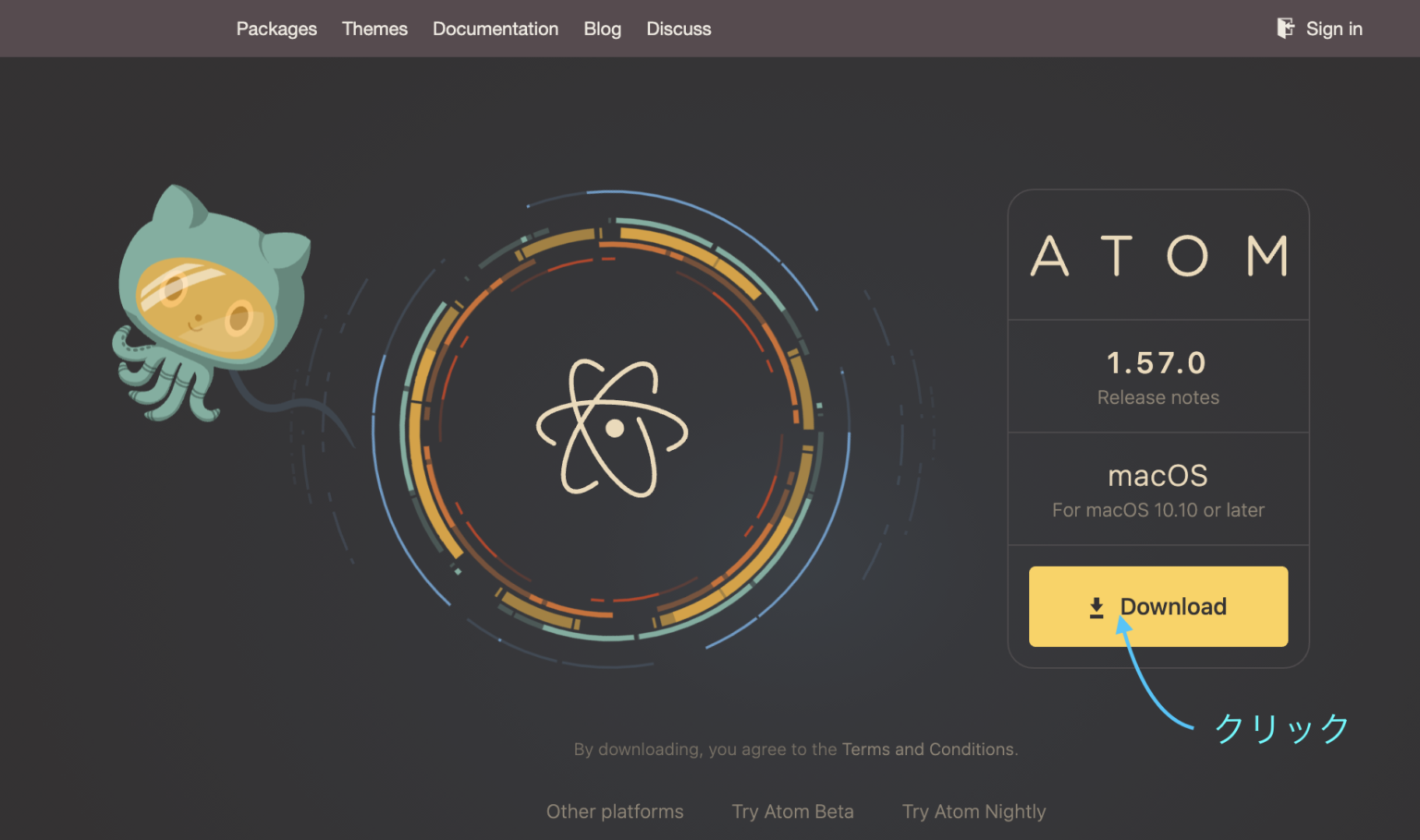Open the Release notes for 1.57.0
Viewport: 1420px width, 840px height.
coord(1157,397)
